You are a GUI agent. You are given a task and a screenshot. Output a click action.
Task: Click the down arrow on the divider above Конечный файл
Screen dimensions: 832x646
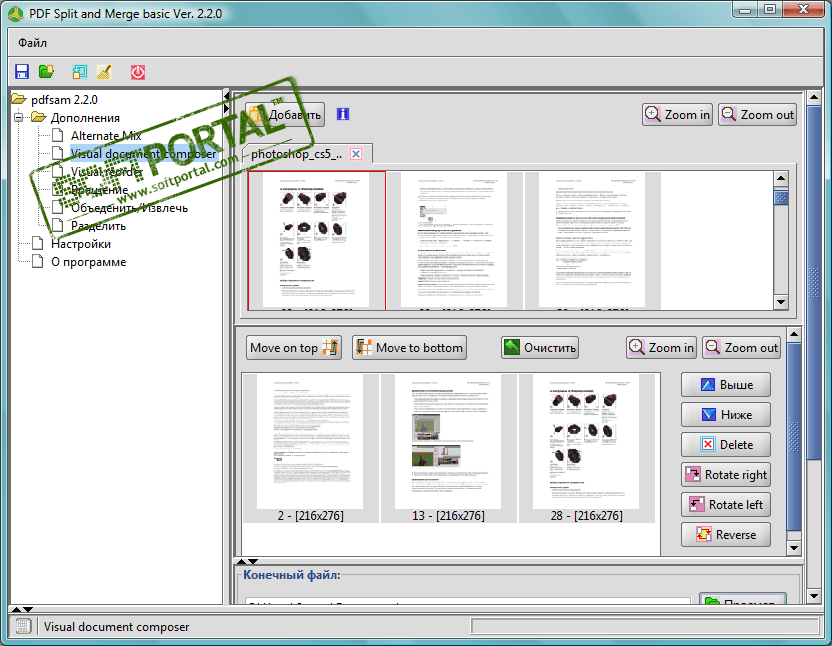tap(253, 561)
